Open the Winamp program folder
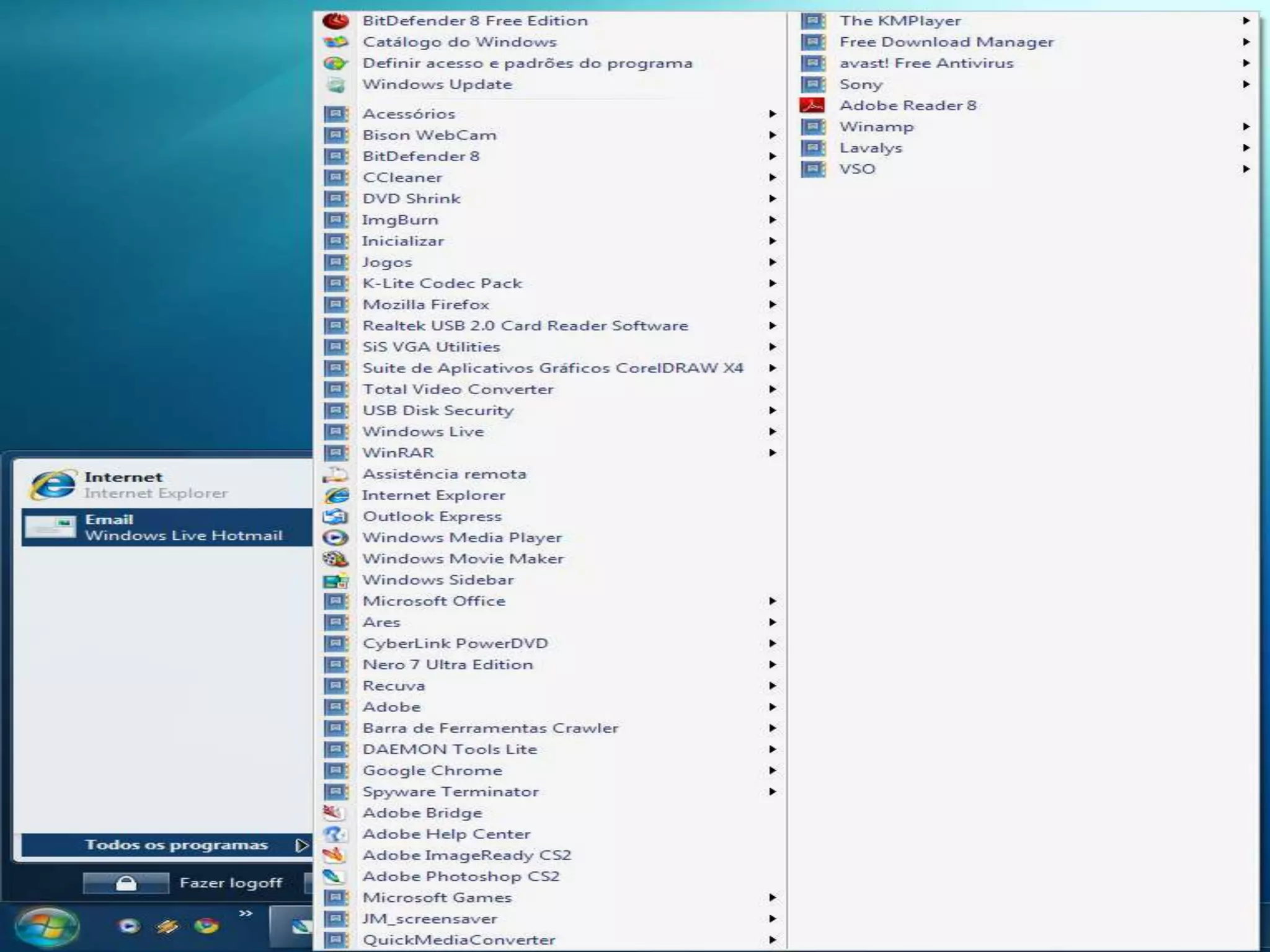This screenshot has width=1270, height=952. (x=876, y=127)
